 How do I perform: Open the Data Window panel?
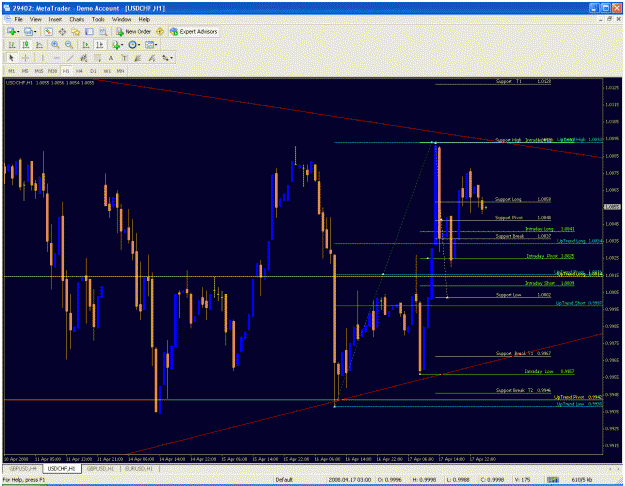(x=62, y=31)
